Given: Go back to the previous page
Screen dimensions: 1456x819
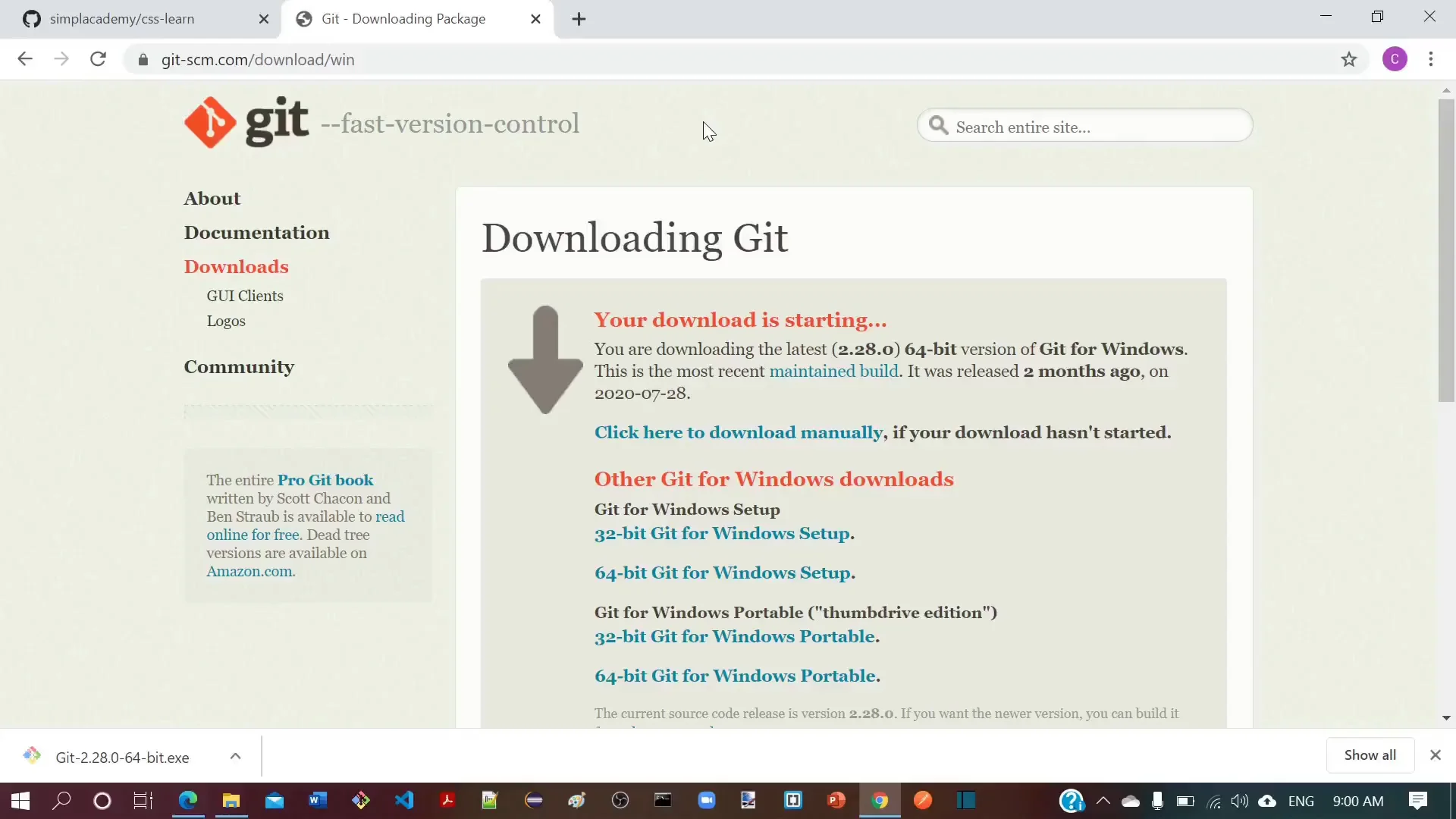Looking at the screenshot, I should (x=25, y=59).
